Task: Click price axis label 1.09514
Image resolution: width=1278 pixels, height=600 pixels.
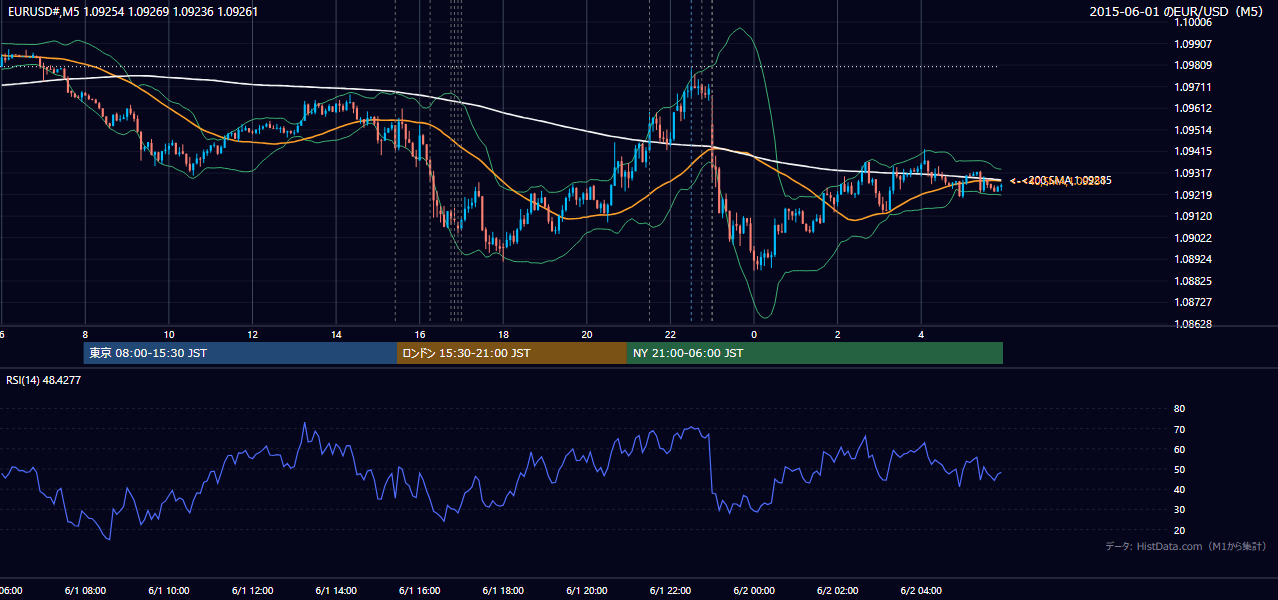Action: (x=1192, y=130)
